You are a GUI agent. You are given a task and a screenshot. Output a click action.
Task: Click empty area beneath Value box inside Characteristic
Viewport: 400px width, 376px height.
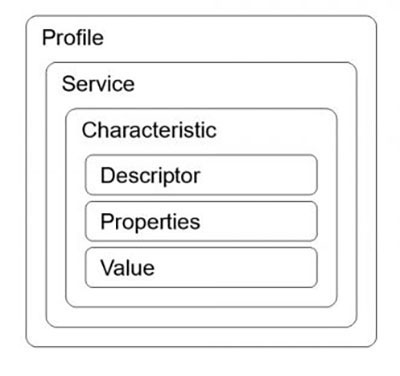201,297
